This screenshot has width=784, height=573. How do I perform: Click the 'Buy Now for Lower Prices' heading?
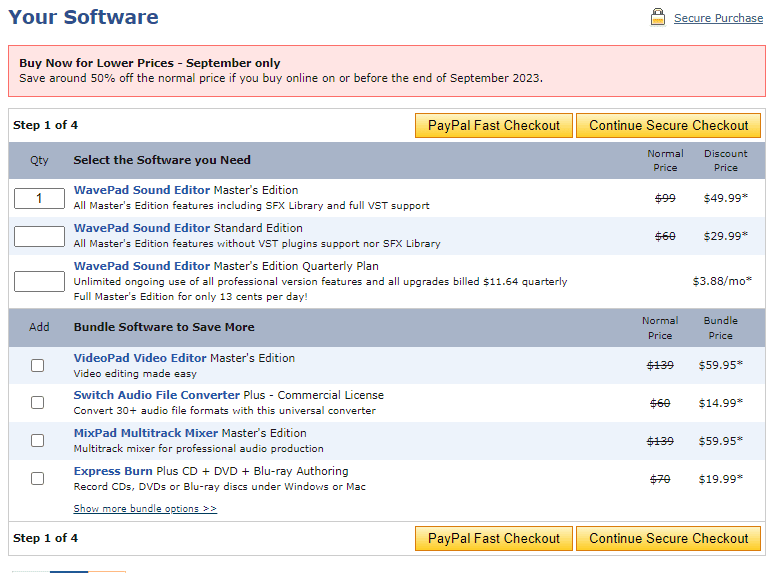(150, 63)
